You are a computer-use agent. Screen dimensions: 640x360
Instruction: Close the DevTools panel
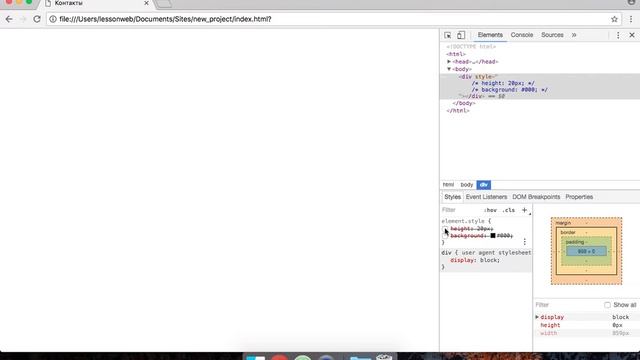click(x=632, y=35)
